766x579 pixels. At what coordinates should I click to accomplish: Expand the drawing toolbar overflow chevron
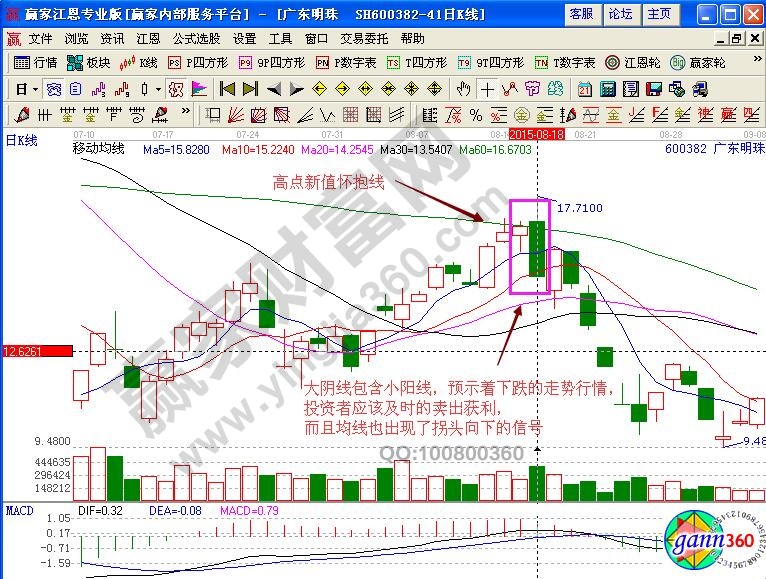186,114
